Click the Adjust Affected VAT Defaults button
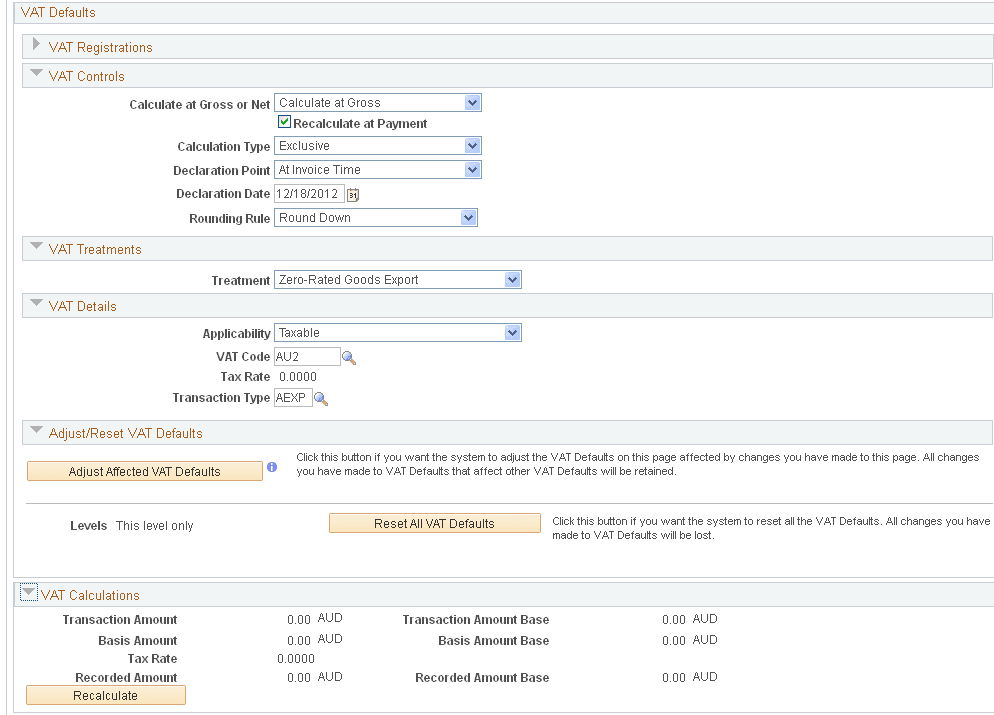 [x=144, y=470]
